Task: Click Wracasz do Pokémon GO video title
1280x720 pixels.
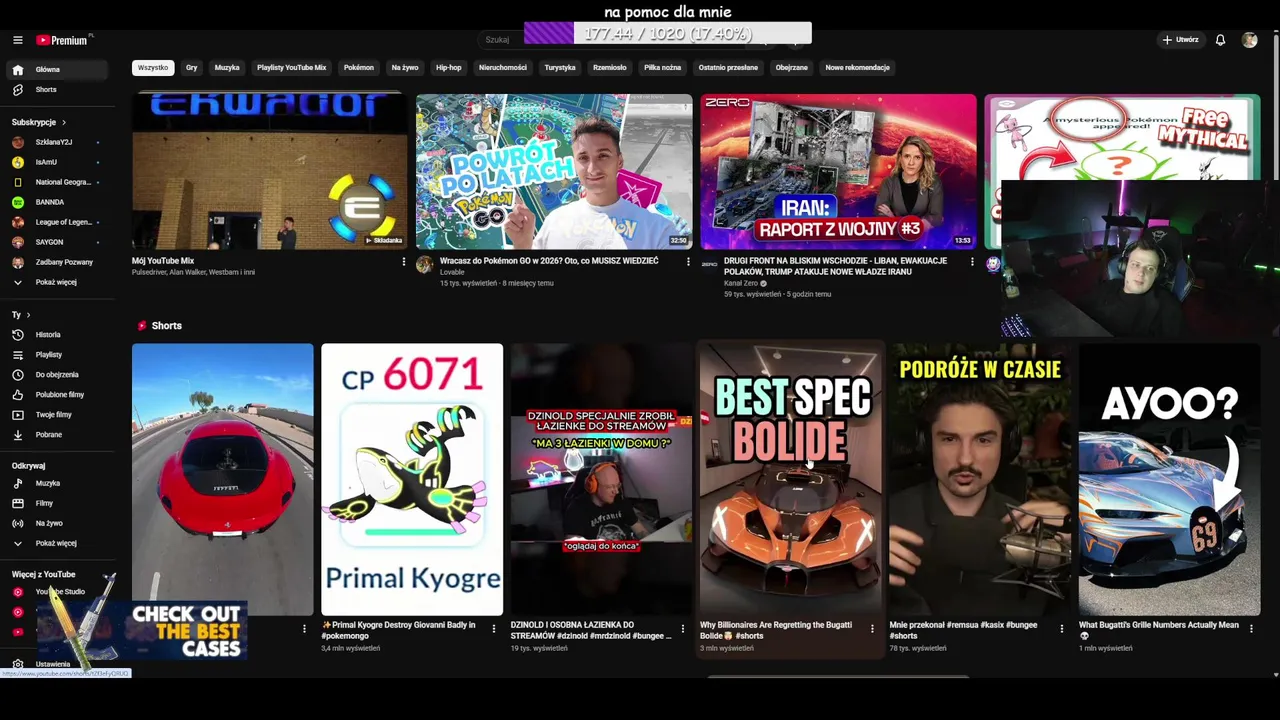Action: click(x=549, y=261)
